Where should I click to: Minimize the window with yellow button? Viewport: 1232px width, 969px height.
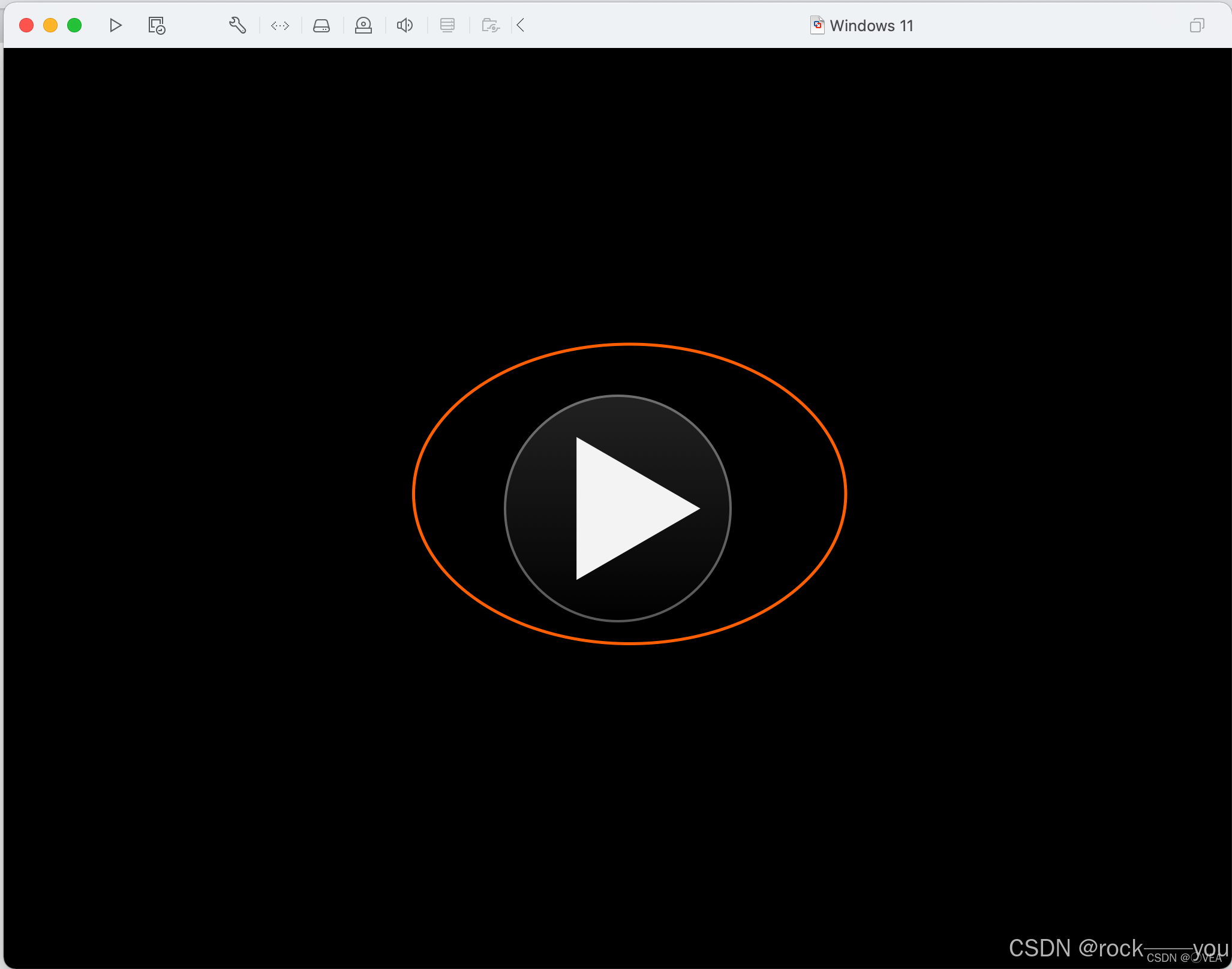click(x=50, y=25)
